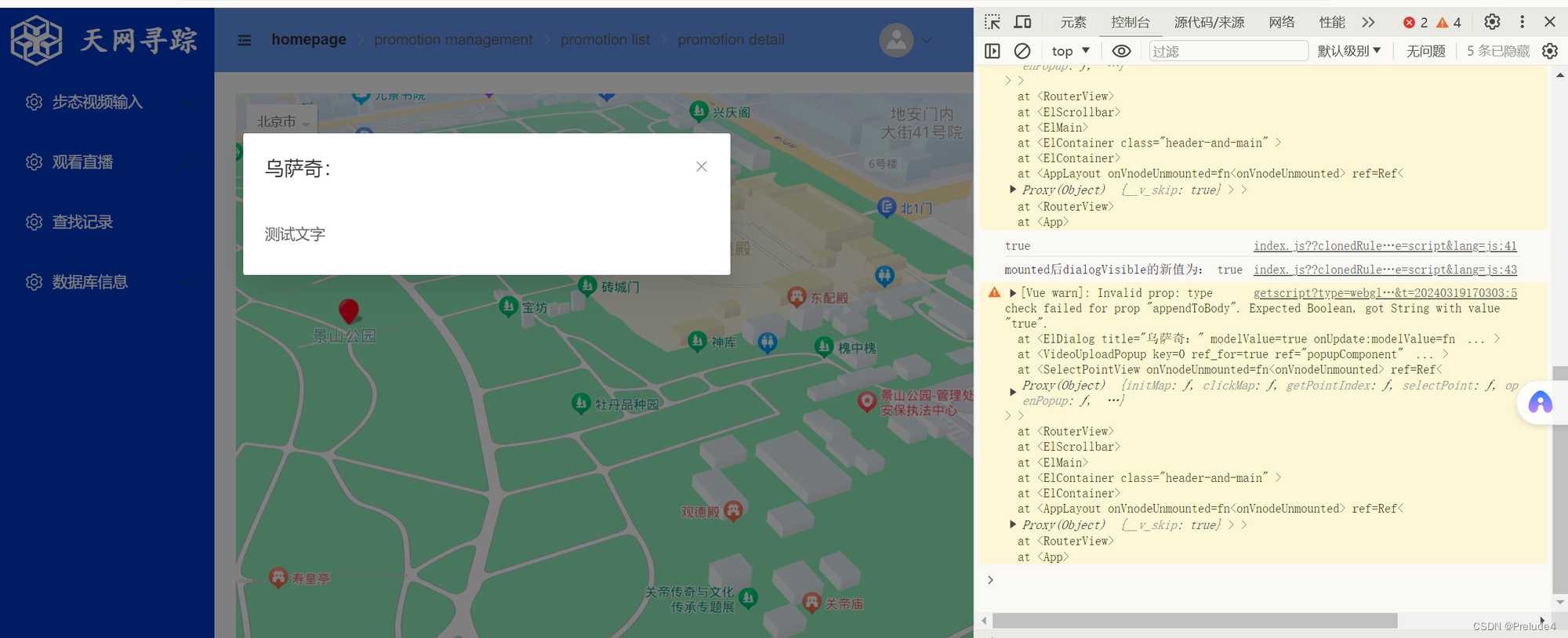This screenshot has width=1568, height=638.
Task: Click promotion list breadcrumb
Action: (605, 40)
